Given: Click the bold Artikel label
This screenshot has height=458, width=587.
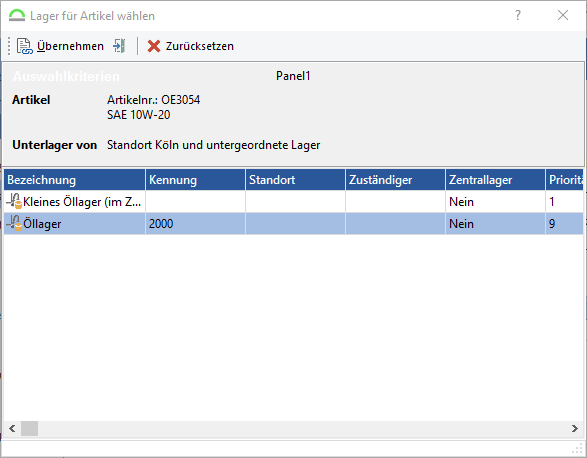Looking at the screenshot, I should [x=31, y=100].
